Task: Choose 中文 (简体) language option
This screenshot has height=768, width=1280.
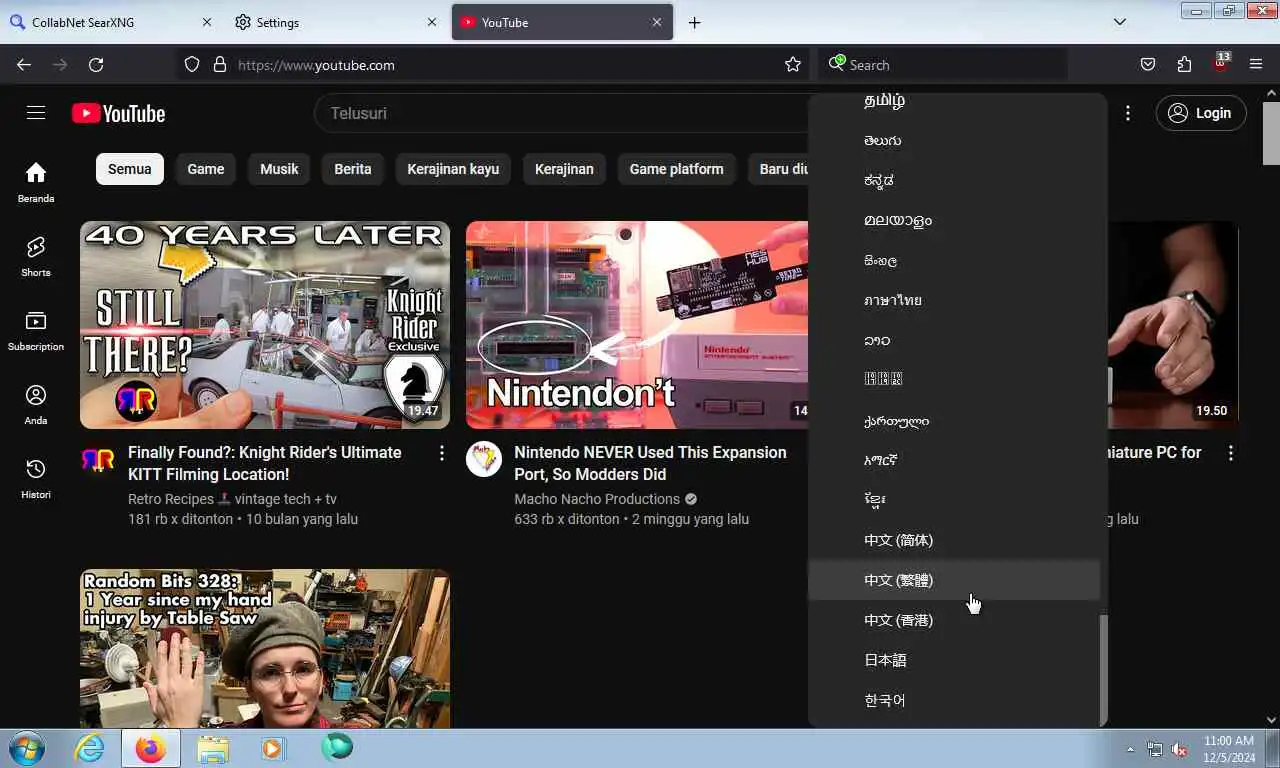Action: (954, 540)
